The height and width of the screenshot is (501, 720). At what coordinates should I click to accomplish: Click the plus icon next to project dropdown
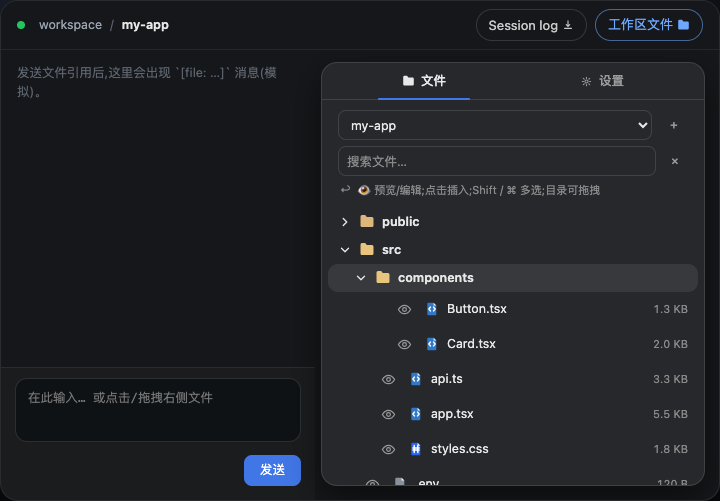(x=674, y=125)
